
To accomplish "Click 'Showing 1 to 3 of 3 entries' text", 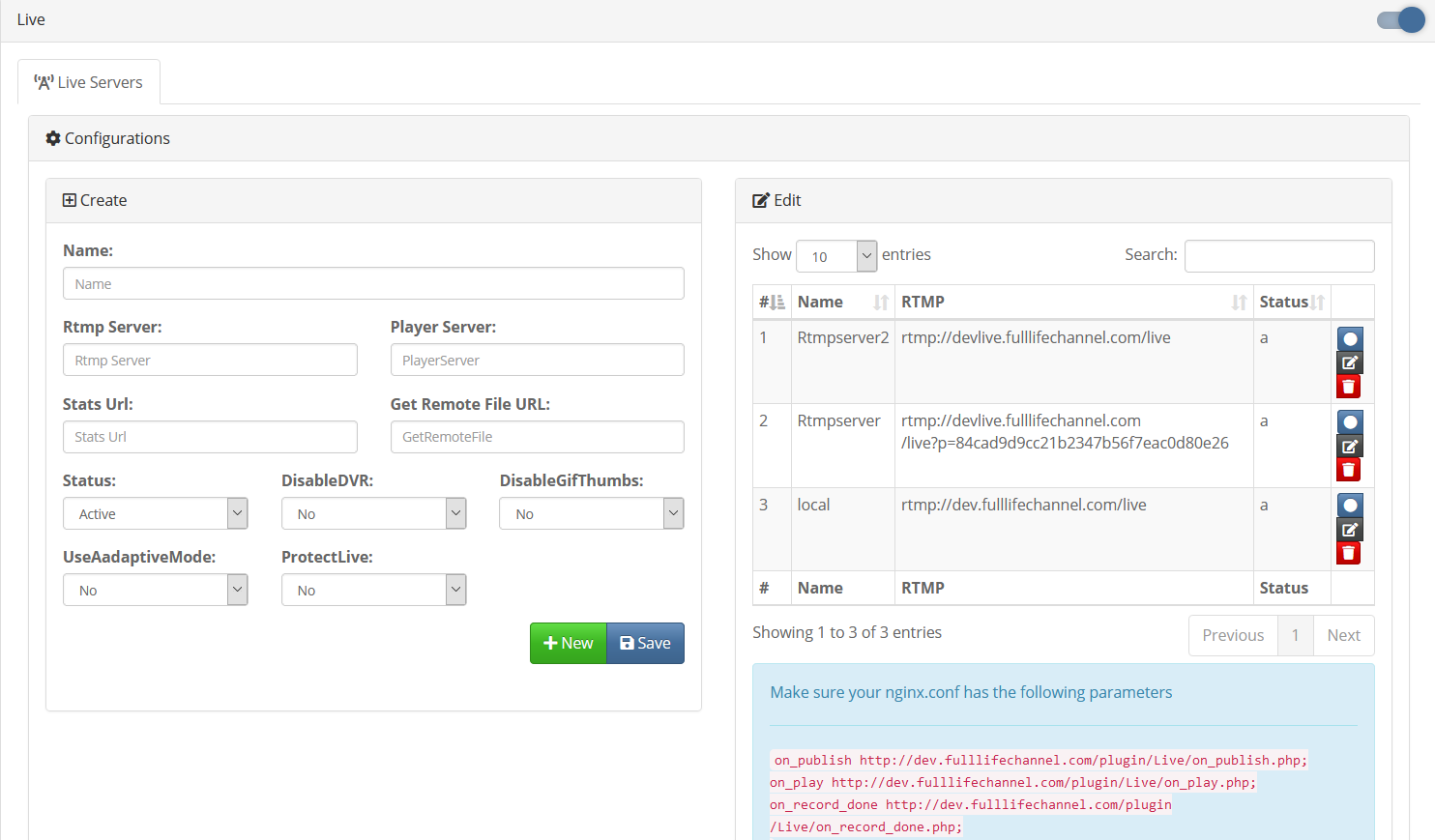I will pos(847,632).
